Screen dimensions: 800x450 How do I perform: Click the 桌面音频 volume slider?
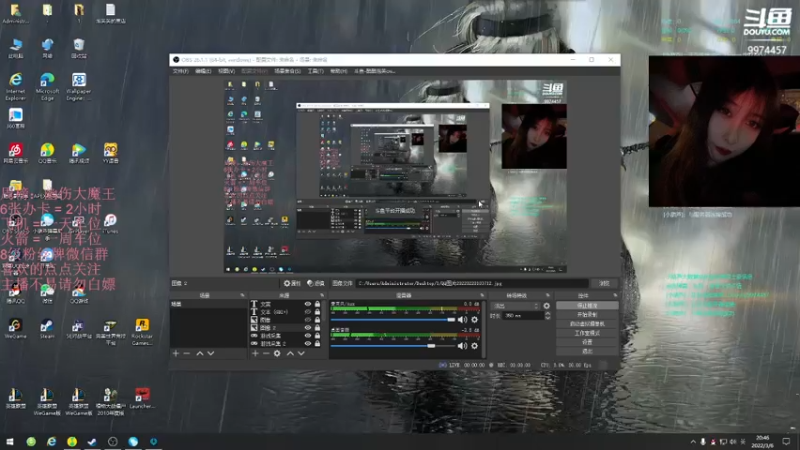point(393,346)
